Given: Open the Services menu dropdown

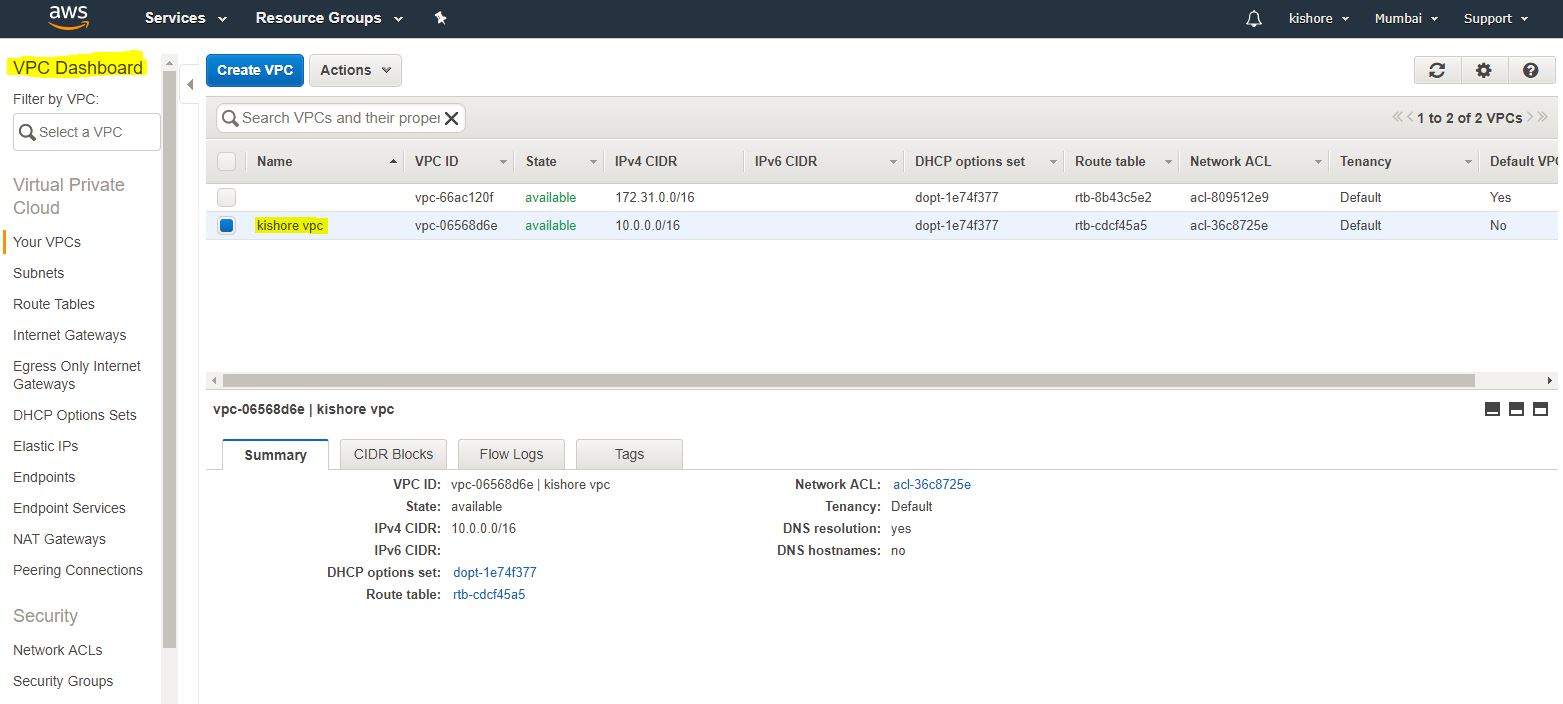Looking at the screenshot, I should point(185,18).
